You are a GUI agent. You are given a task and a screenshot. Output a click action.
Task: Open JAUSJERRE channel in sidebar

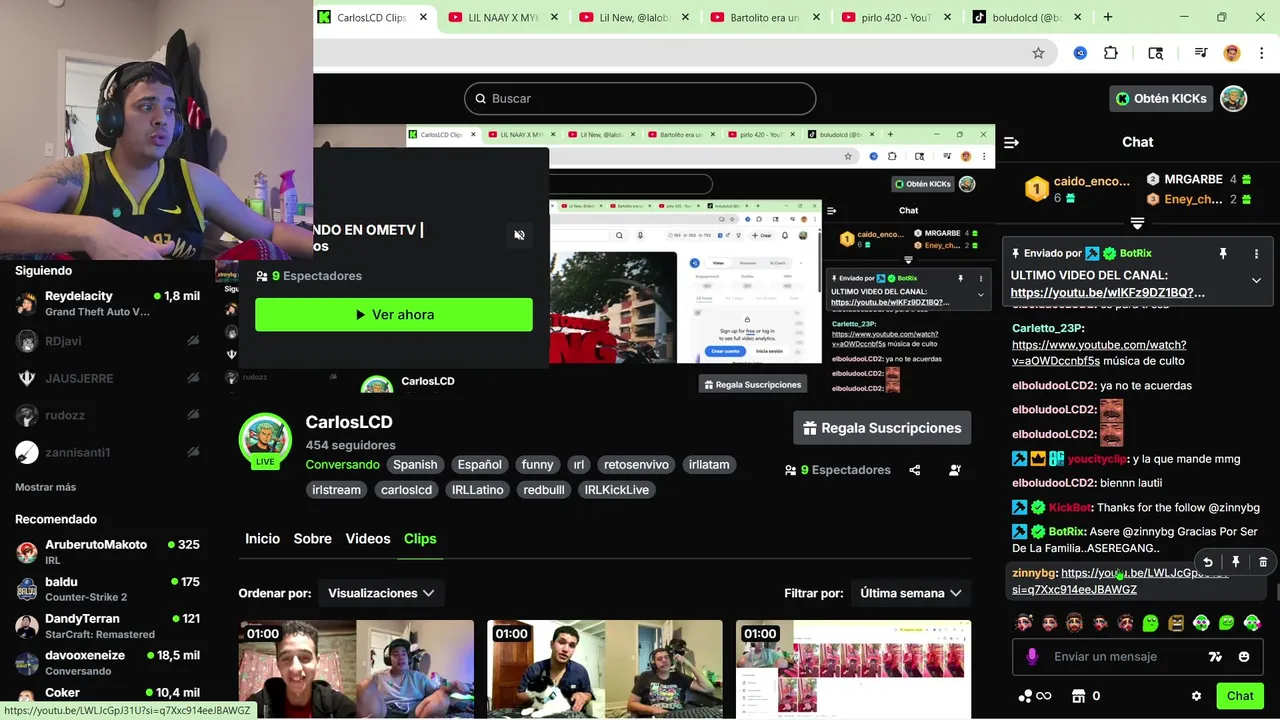[108, 378]
